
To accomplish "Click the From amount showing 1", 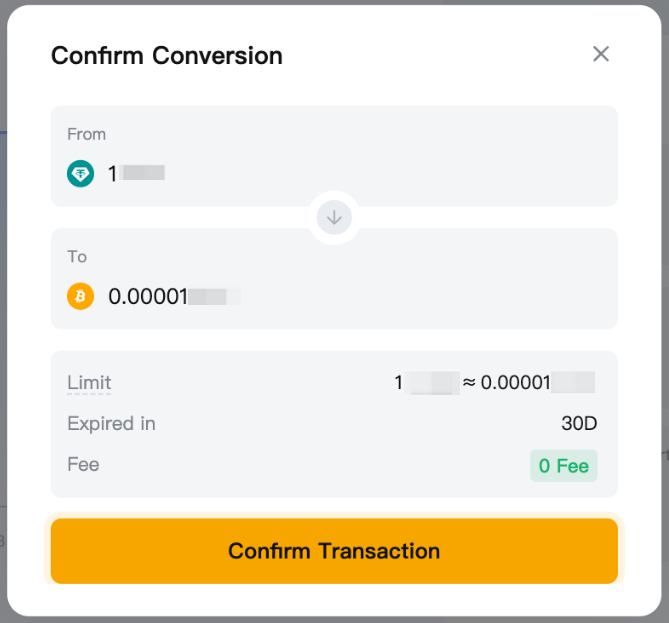I will tap(113, 173).
